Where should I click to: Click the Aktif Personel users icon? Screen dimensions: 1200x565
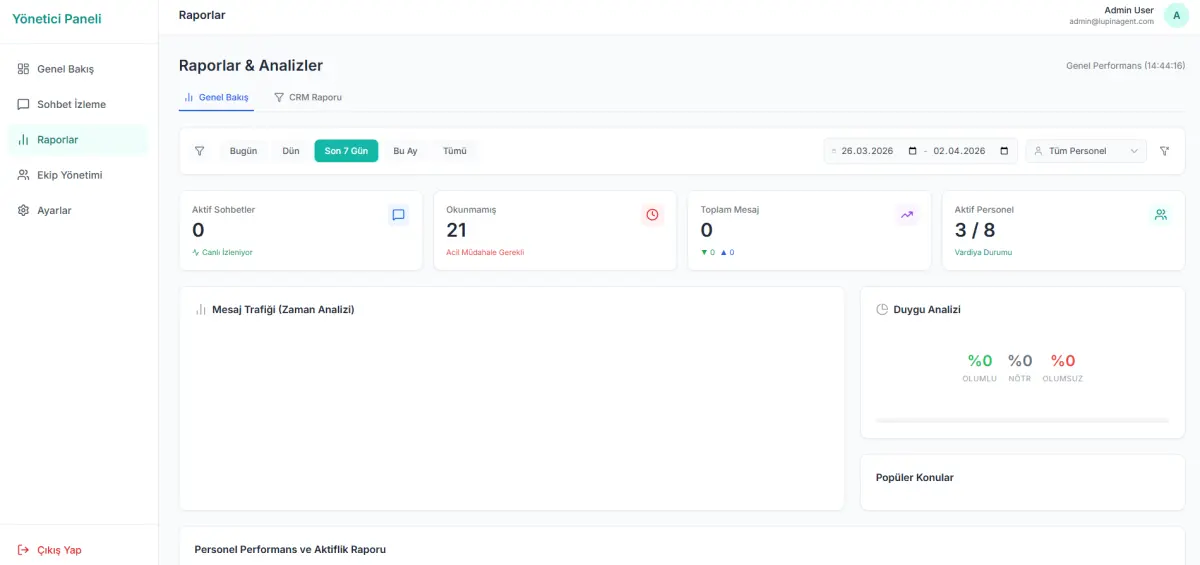pyautogui.click(x=1161, y=214)
